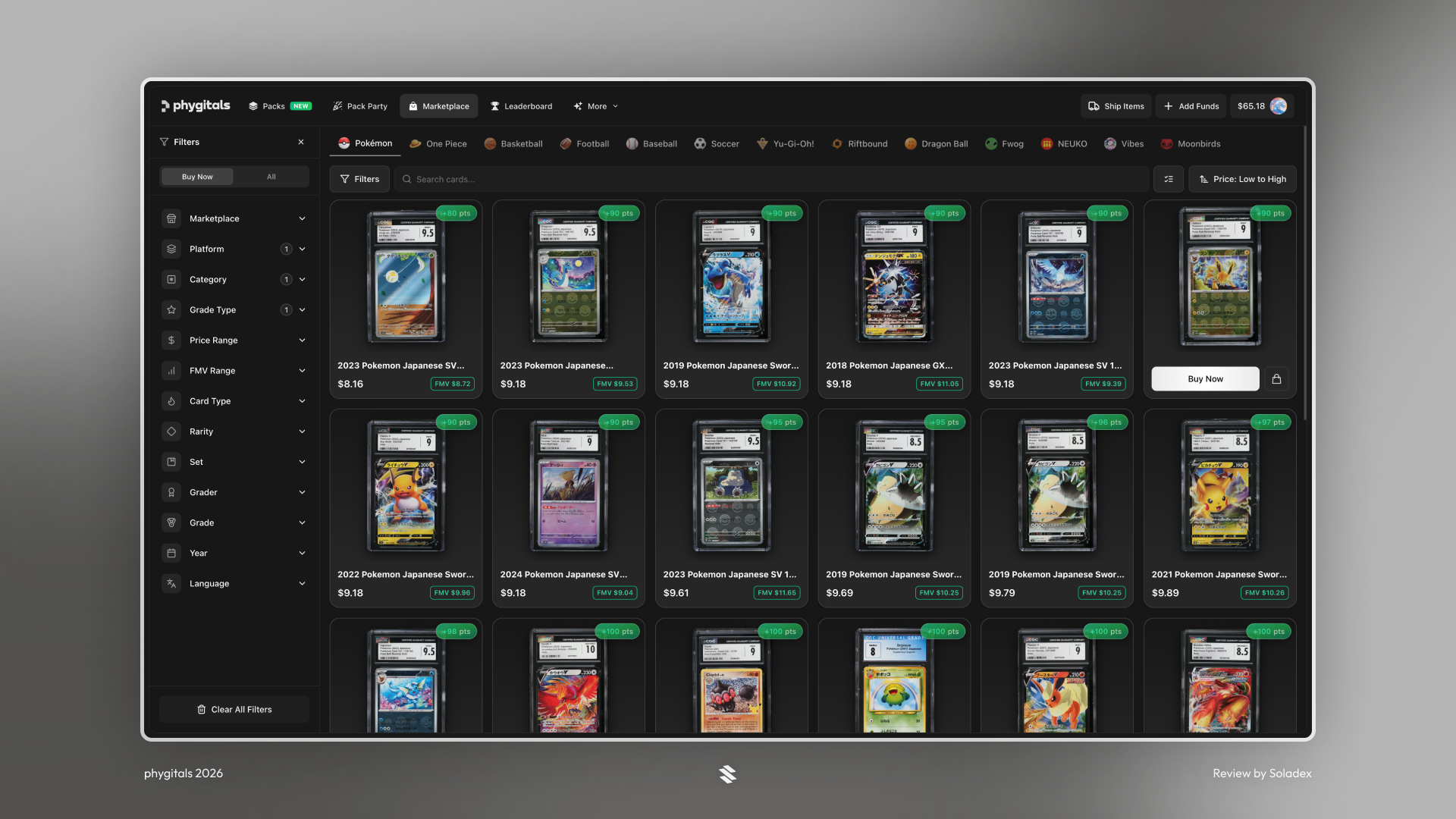
Task: Click the Set filter icon
Action: tap(171, 462)
